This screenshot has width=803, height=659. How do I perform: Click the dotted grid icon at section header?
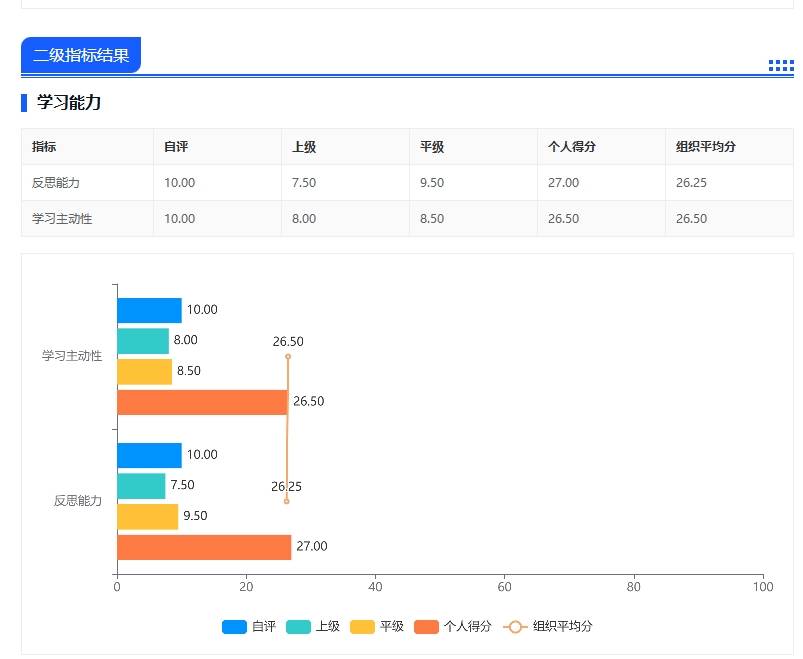[x=780, y=66]
